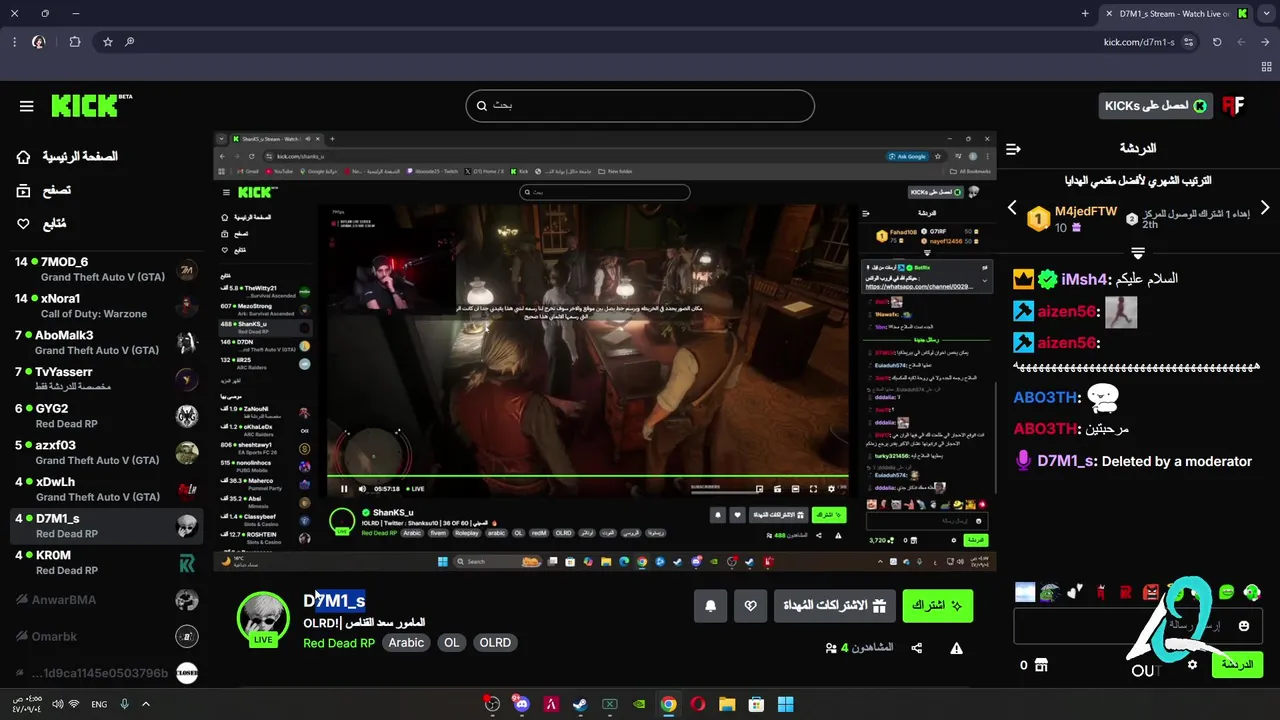
Task: Click the share icon under the stream
Action: pyautogui.click(x=916, y=648)
